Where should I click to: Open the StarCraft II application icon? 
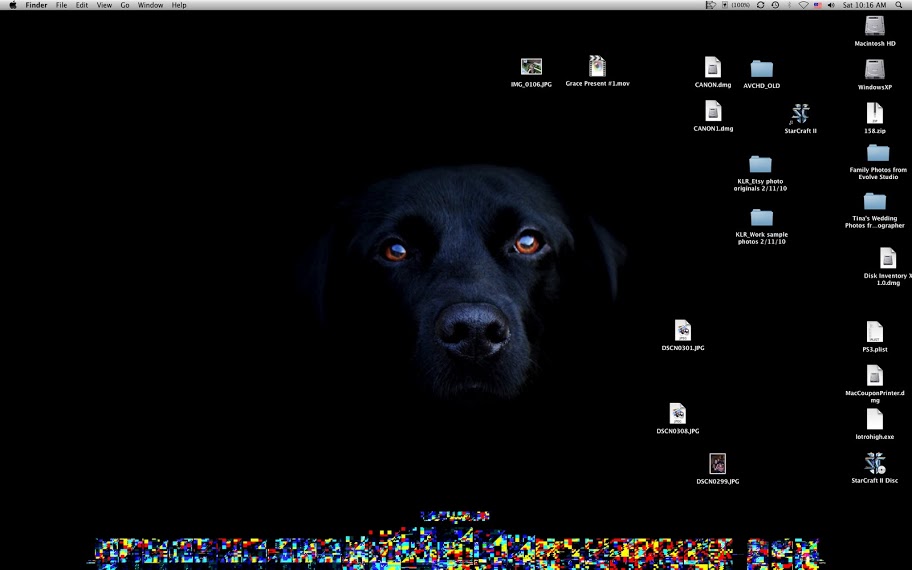pos(799,114)
